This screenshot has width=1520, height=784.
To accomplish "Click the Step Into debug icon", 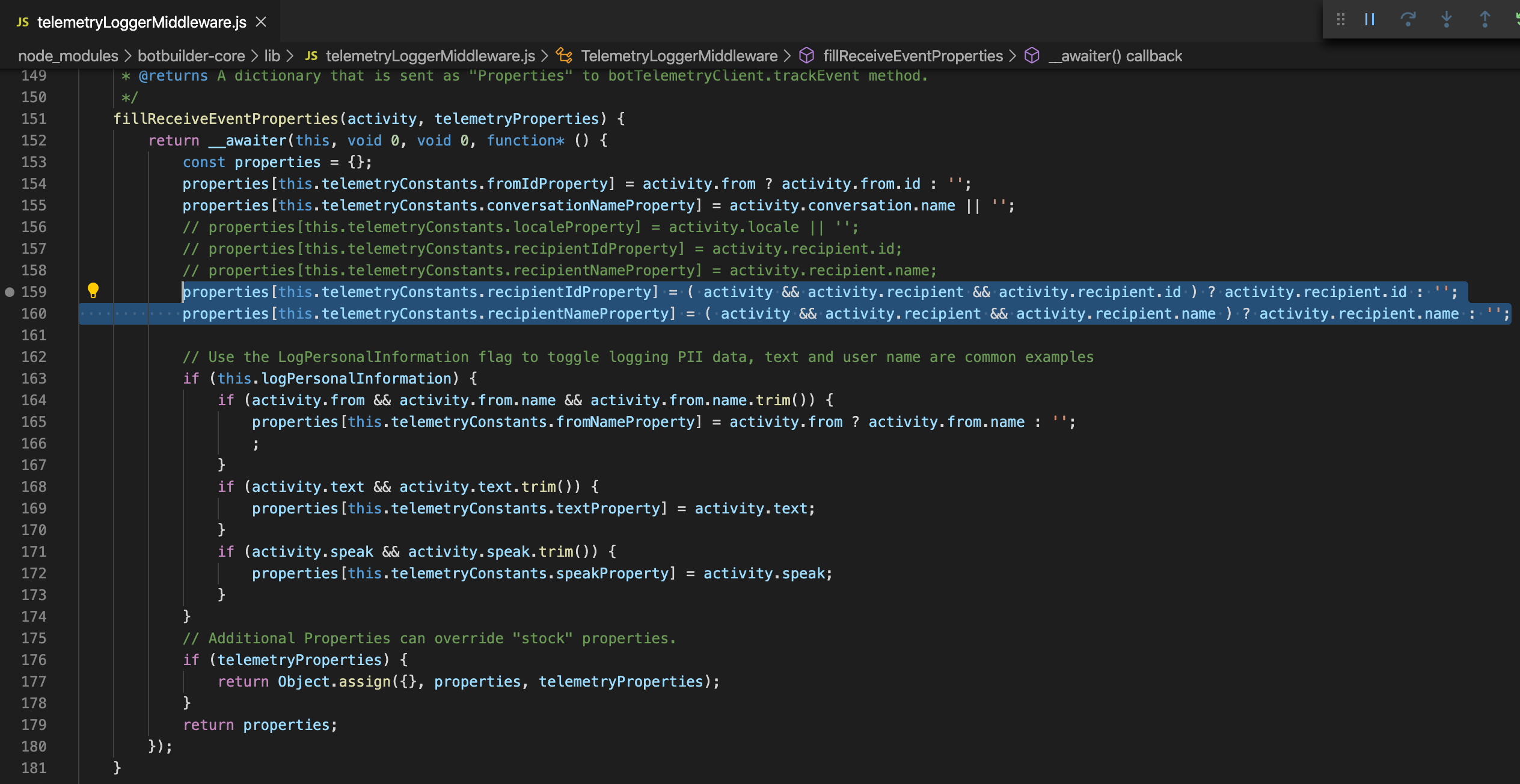I will click(x=1447, y=19).
